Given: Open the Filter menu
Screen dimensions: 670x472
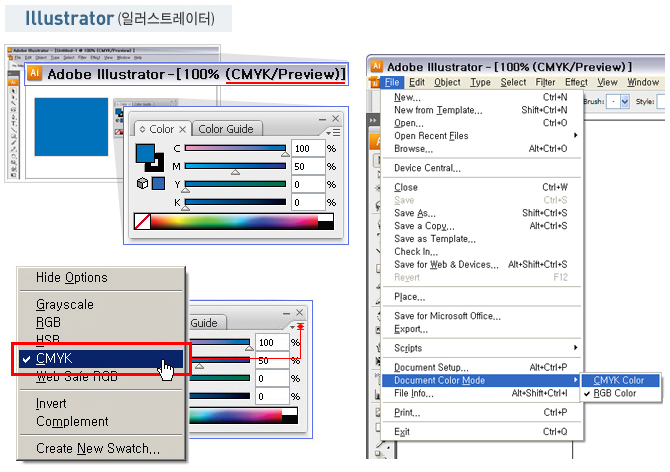Looking at the screenshot, I should click(x=545, y=82).
